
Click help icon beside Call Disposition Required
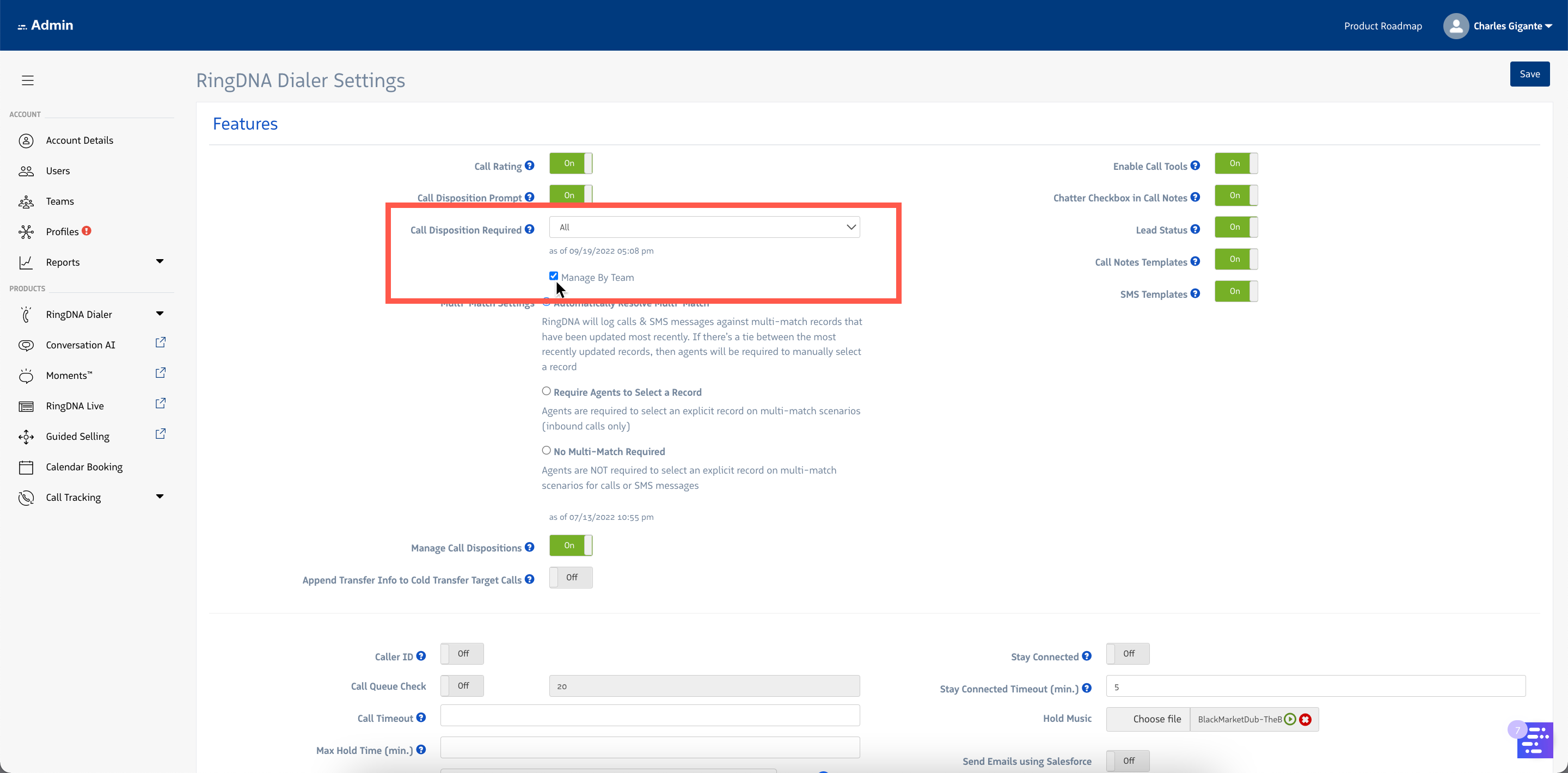point(530,230)
